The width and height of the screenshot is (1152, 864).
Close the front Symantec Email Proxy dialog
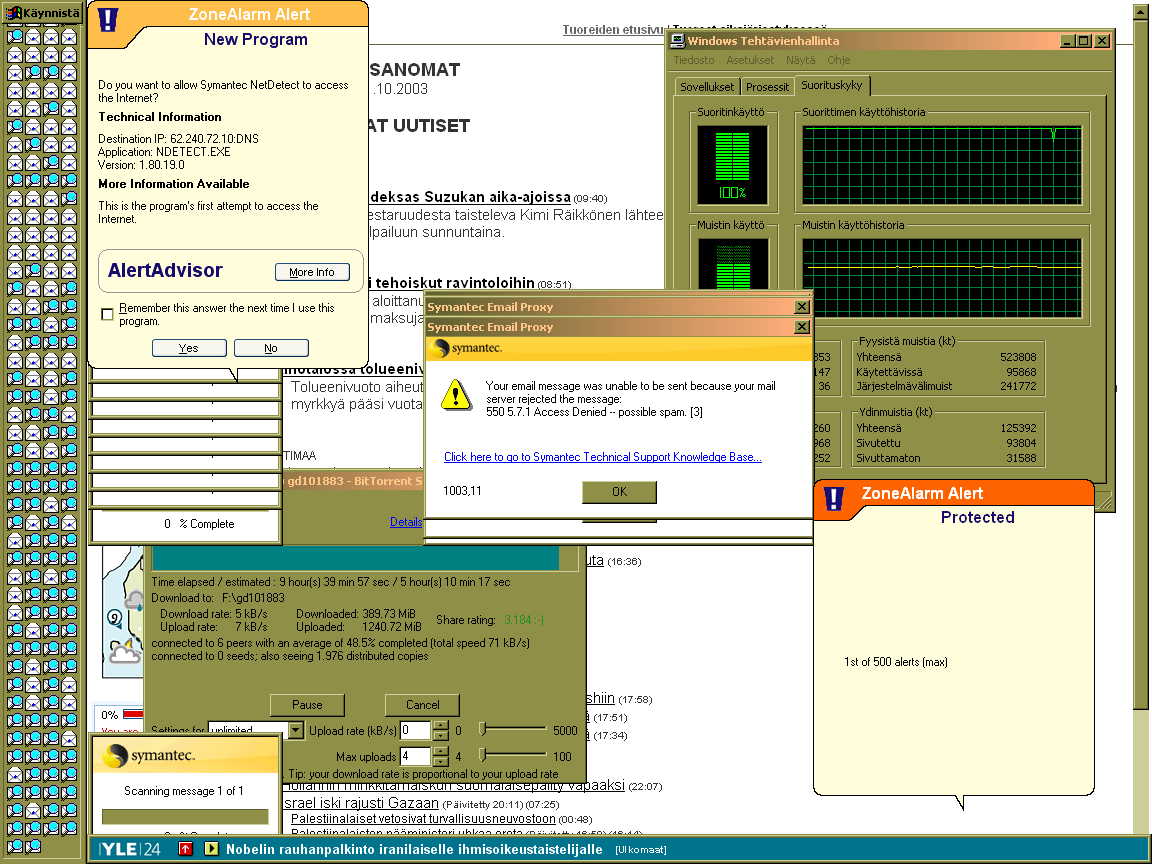tap(802, 327)
